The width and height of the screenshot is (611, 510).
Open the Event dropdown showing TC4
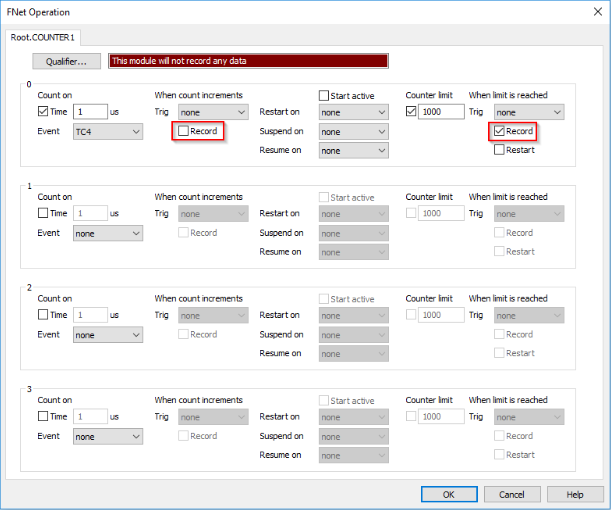pos(108,132)
